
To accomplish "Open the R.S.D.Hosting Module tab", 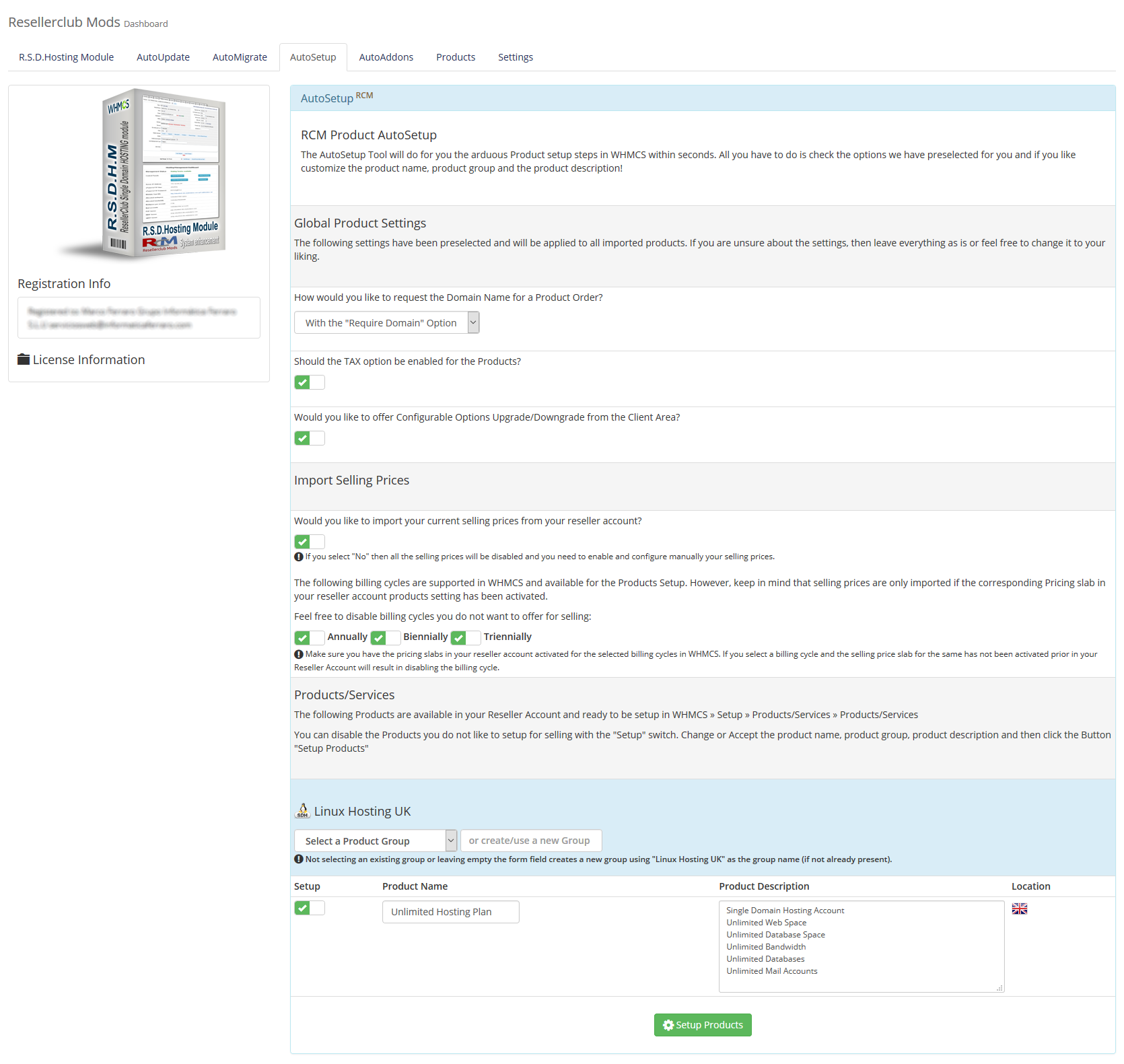I will (66, 57).
